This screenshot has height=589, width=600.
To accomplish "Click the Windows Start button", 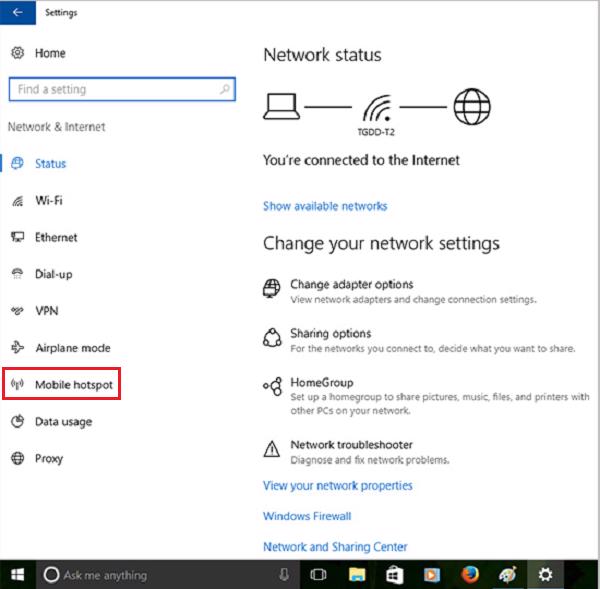I will pyautogui.click(x=17, y=575).
